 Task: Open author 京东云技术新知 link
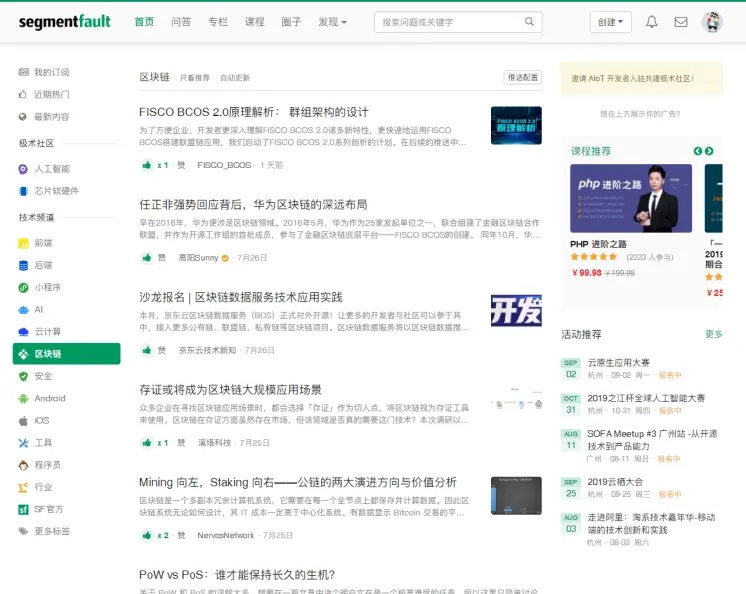tap(207, 350)
